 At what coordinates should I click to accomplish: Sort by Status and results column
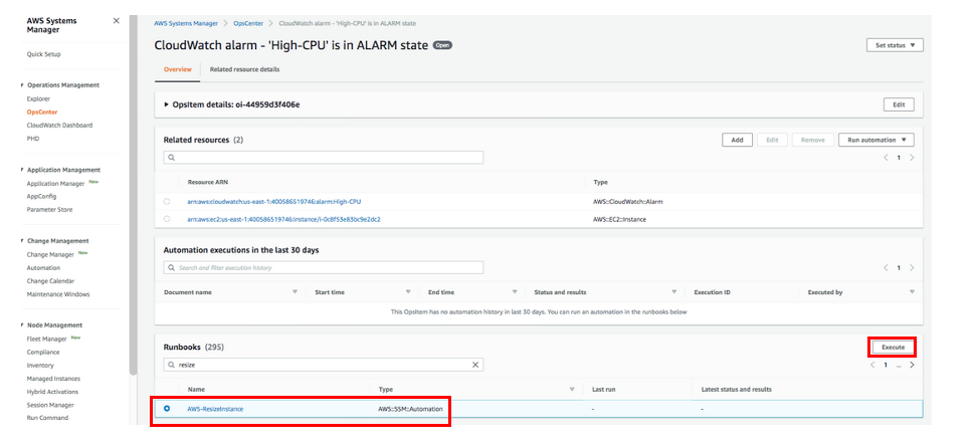[x=674, y=292]
